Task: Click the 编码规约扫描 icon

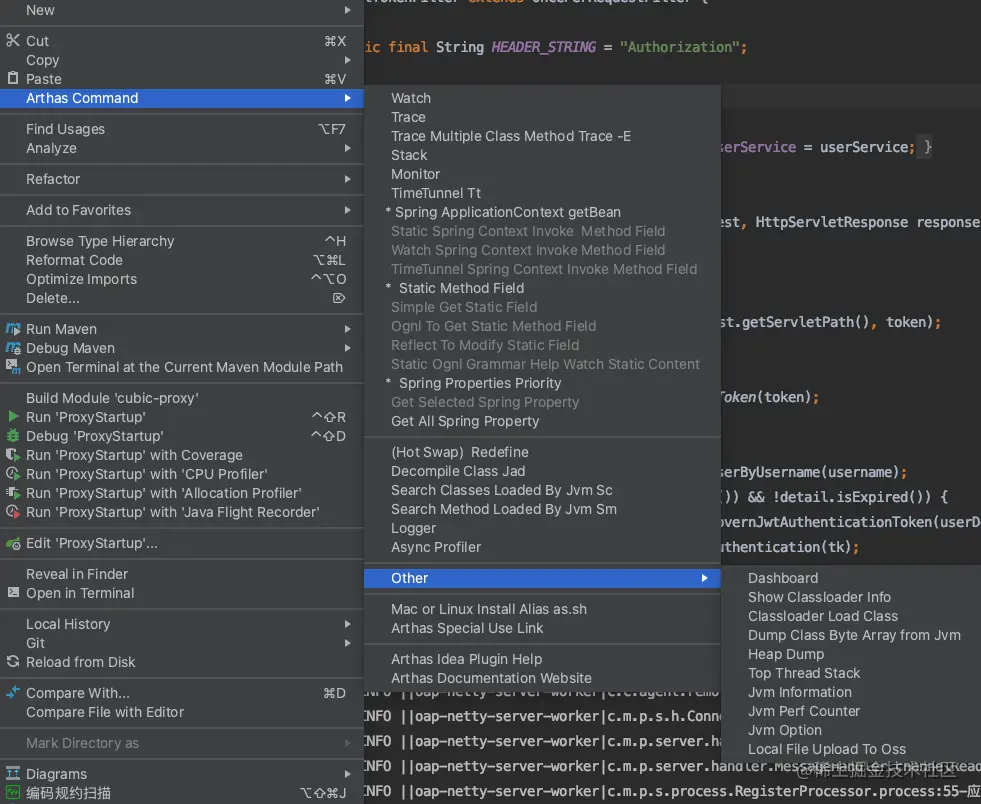Action: pos(13,793)
